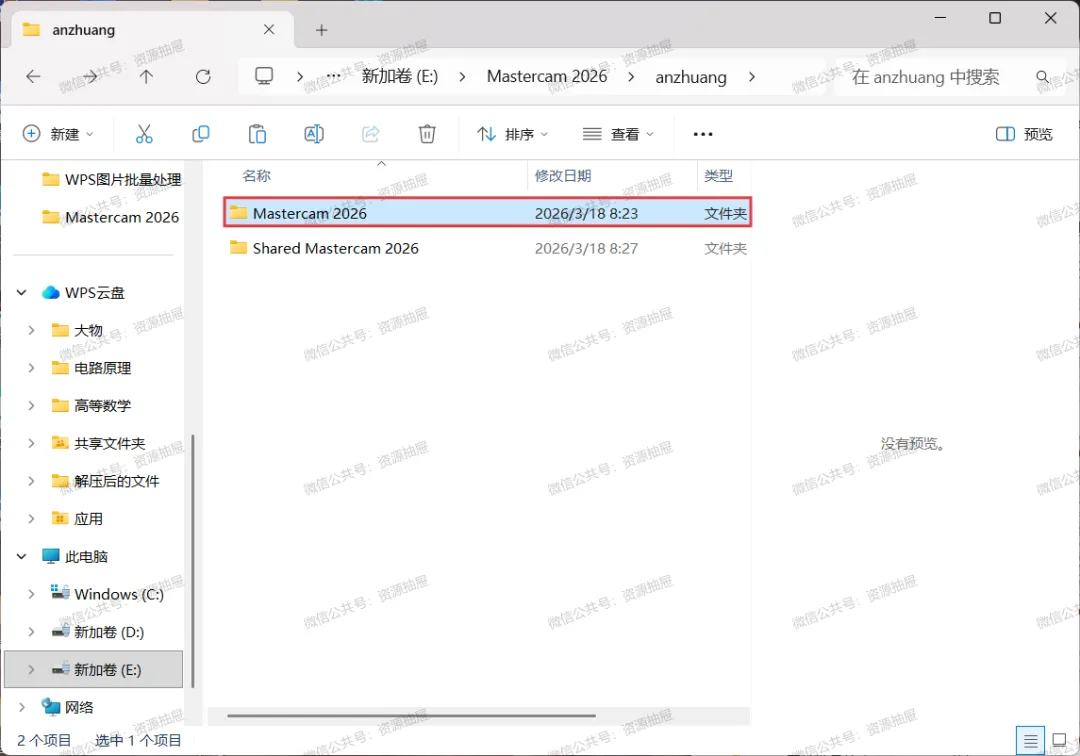
Task: Expand the 解压后的文件 node
Action: (x=31, y=481)
